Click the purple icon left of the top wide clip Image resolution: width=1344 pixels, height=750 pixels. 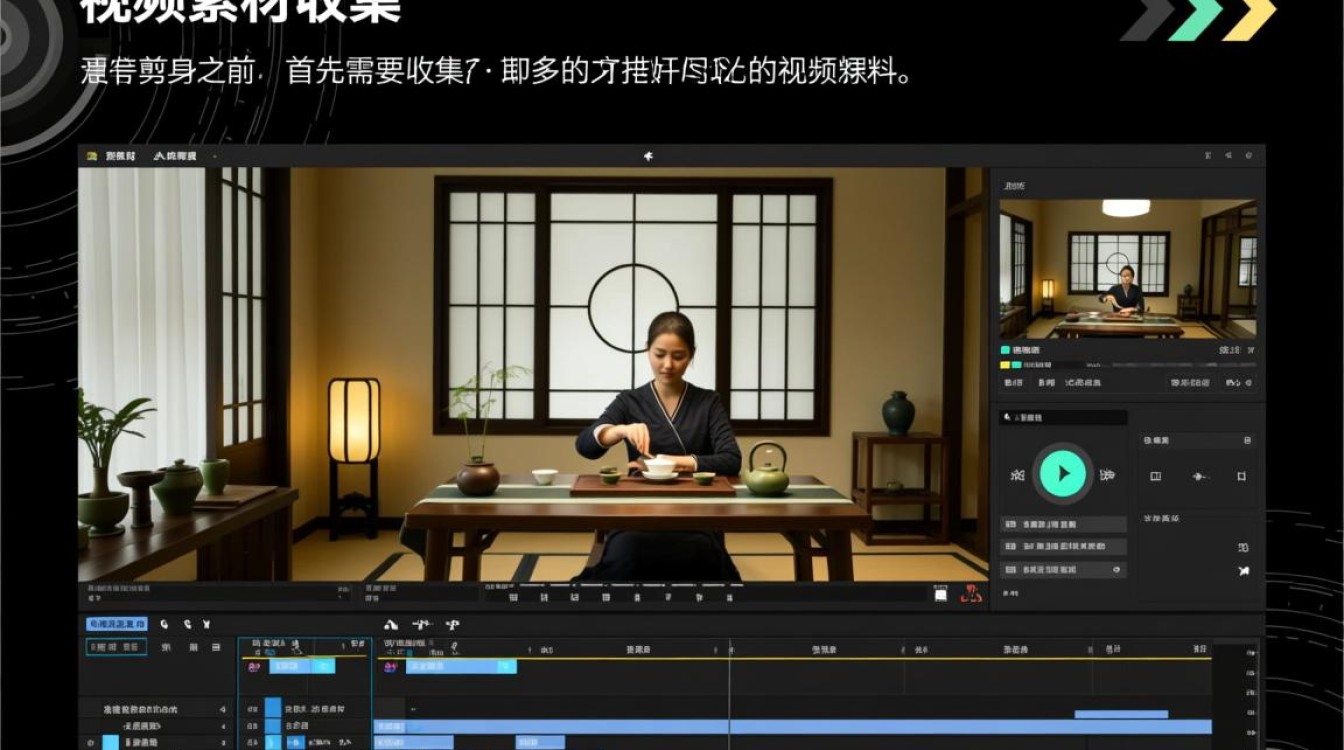[390, 667]
